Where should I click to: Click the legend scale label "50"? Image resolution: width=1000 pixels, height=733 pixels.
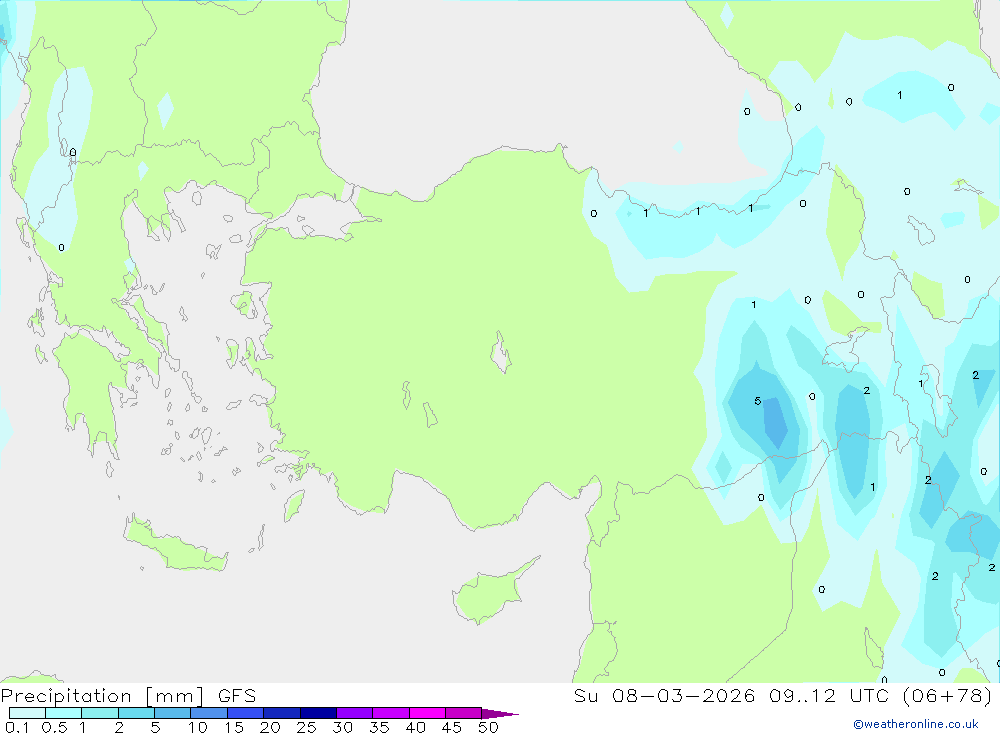click(x=488, y=727)
